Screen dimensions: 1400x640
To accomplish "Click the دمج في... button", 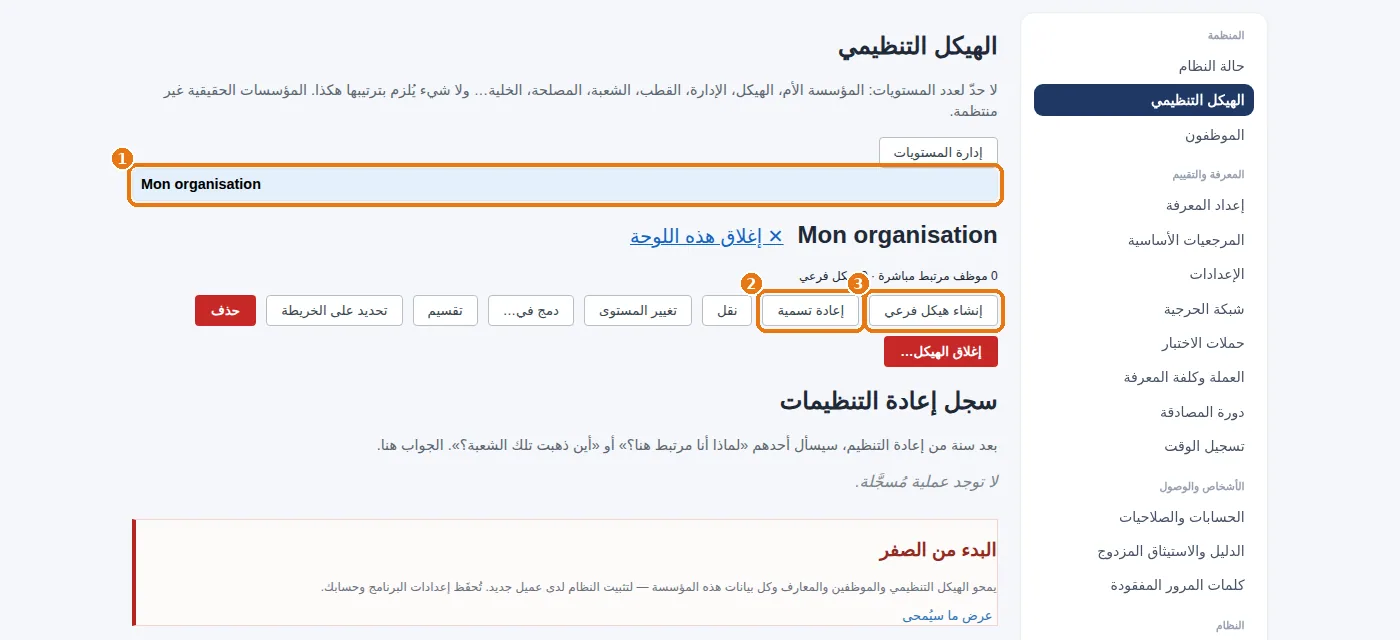I will (531, 311).
